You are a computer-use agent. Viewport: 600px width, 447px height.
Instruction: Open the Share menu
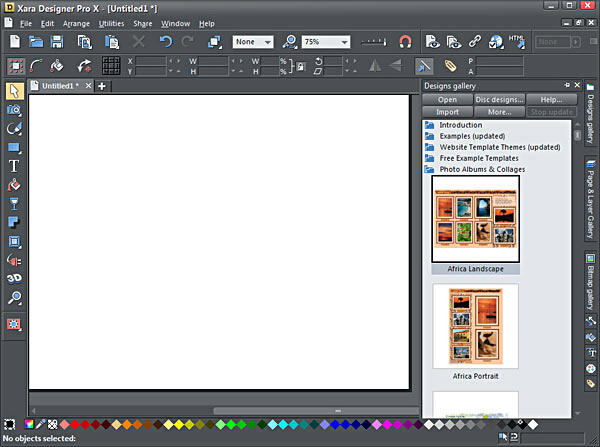143,24
